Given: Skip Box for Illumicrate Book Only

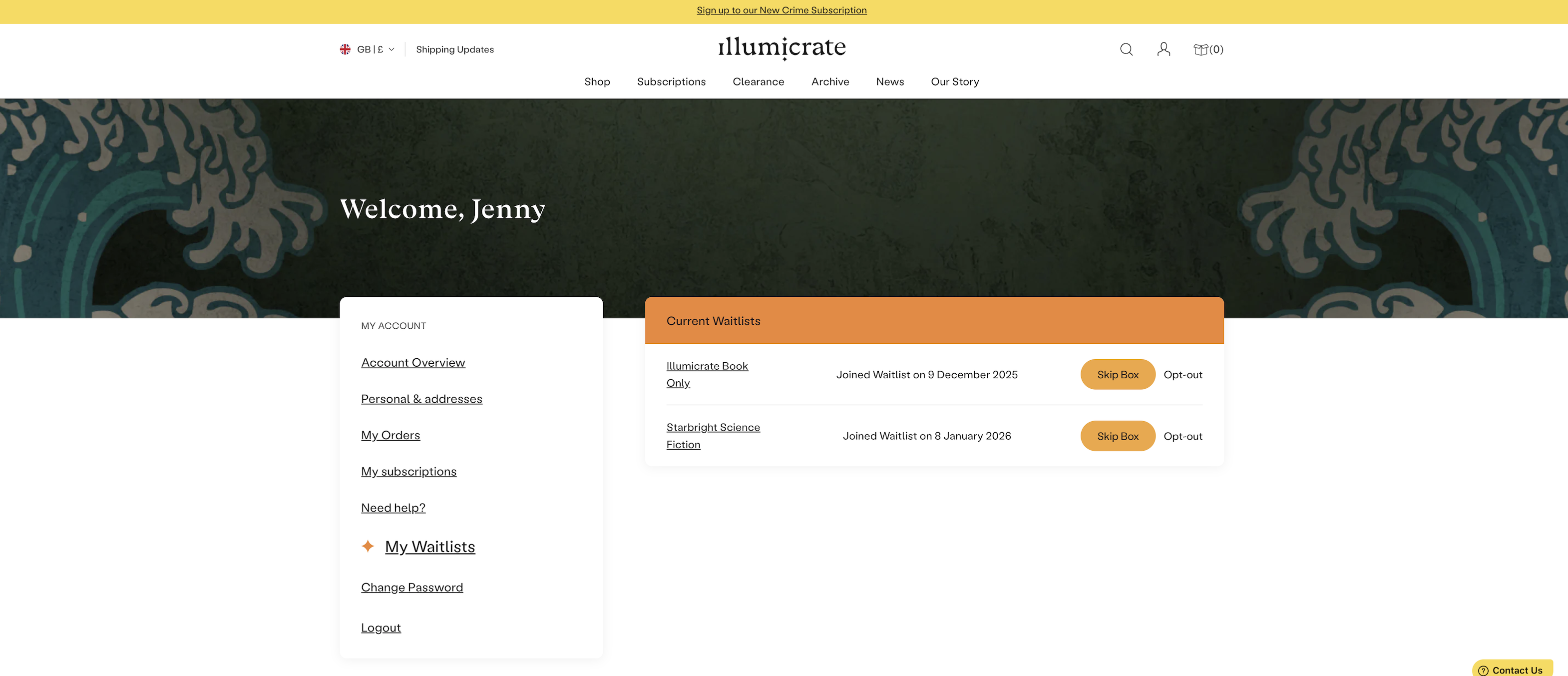Looking at the screenshot, I should [1117, 375].
